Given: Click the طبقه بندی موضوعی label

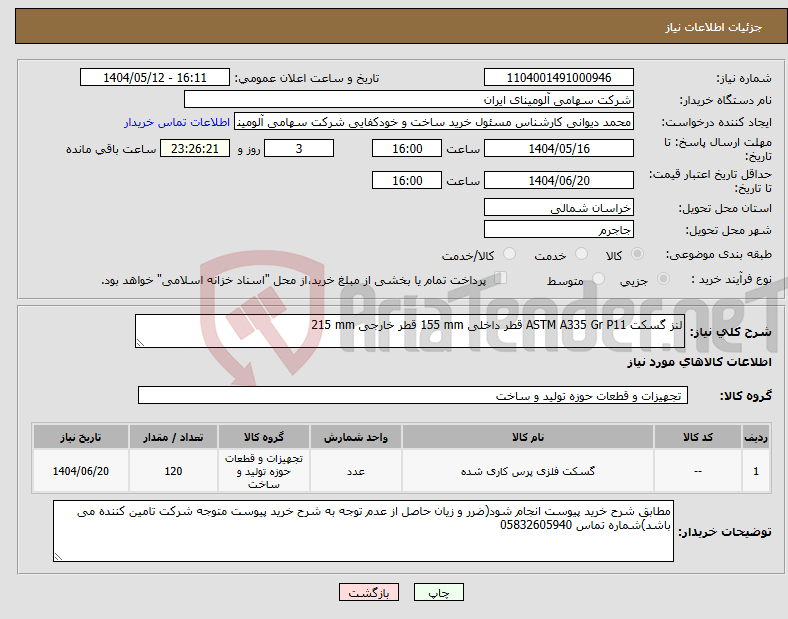Looking at the screenshot, I should tap(719, 255).
